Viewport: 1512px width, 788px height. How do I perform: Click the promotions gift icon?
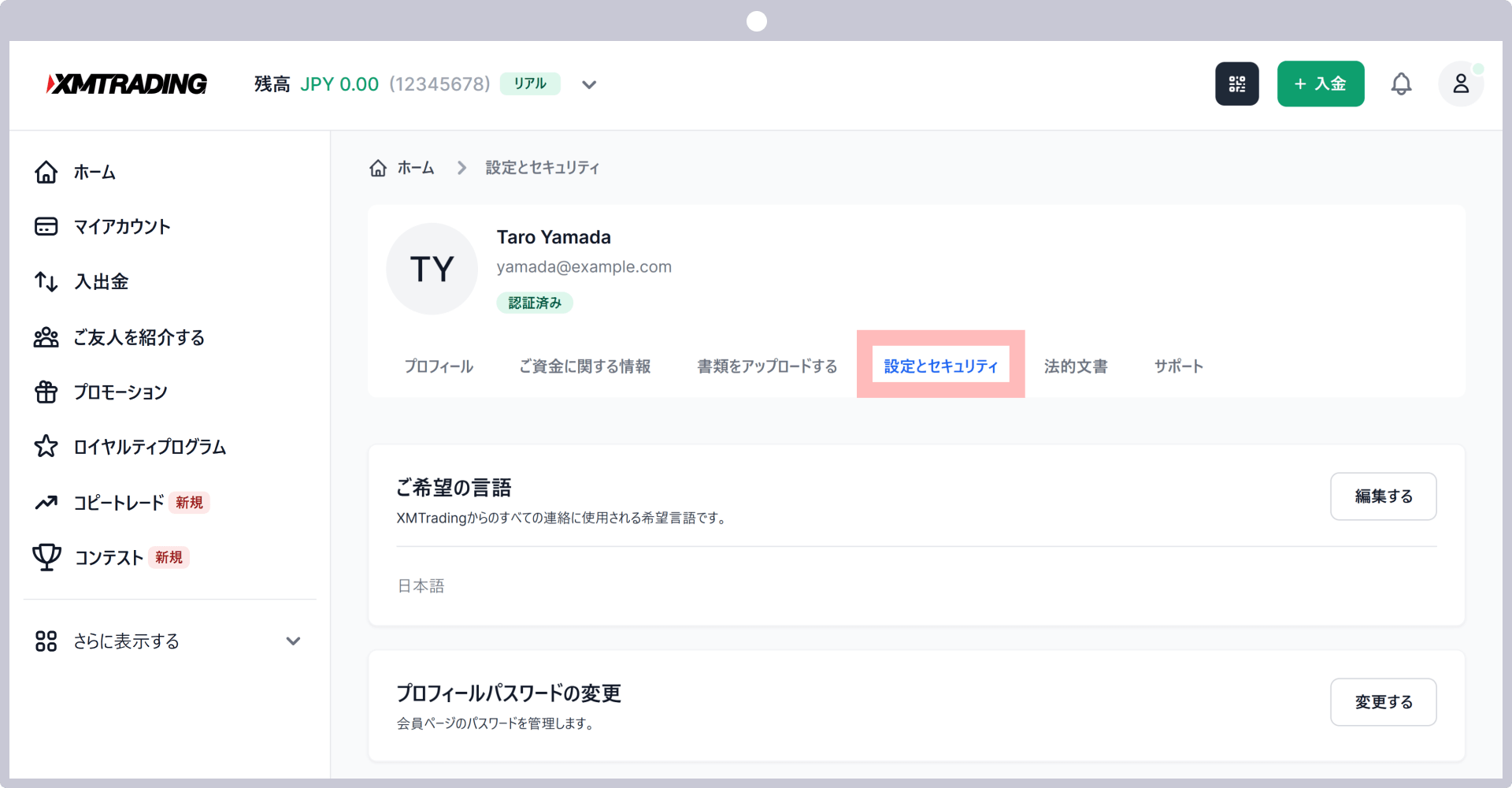[46, 392]
